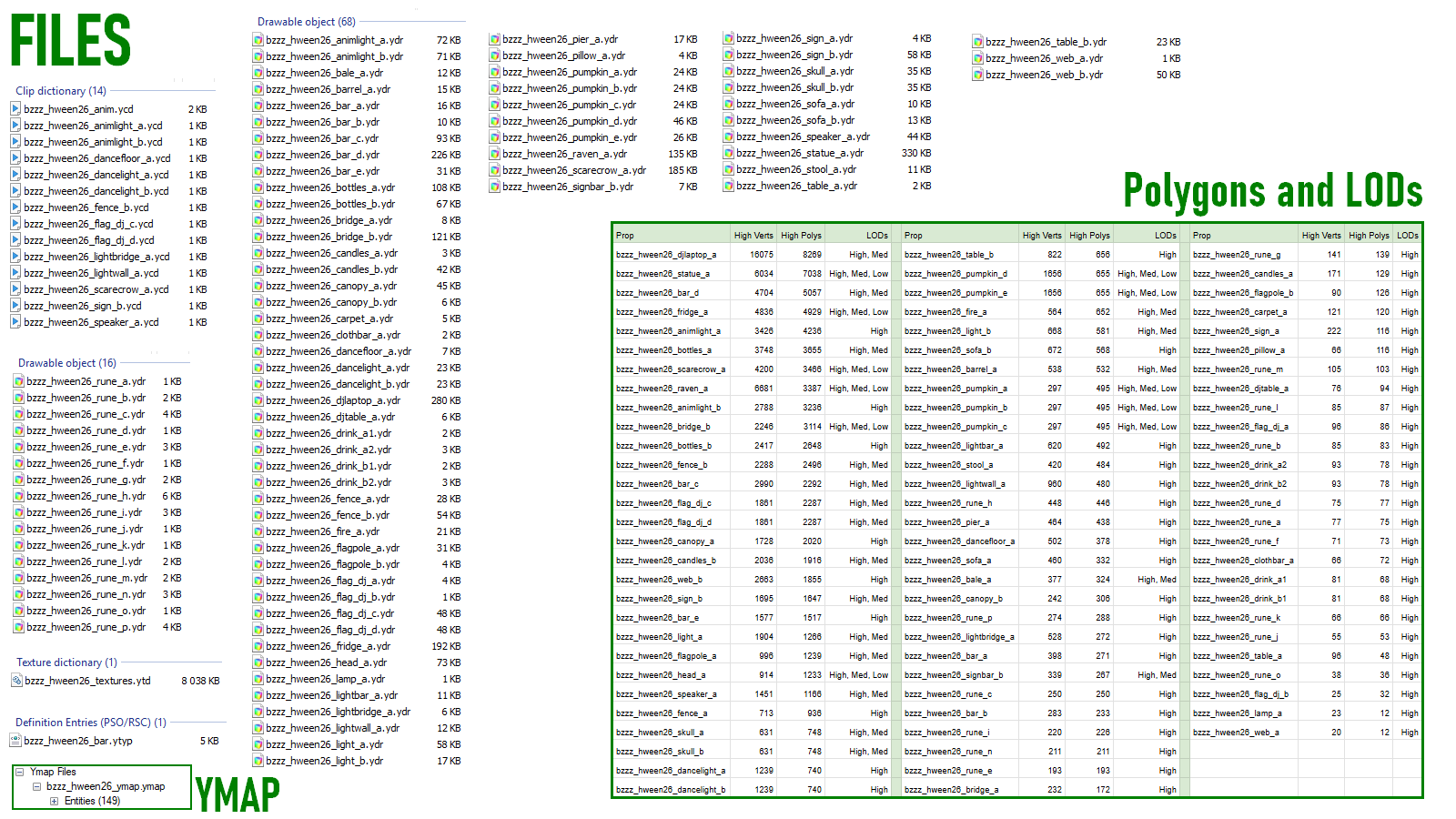1456x819 pixels.
Task: Select the bzzz_hween26_web_b.ydr file entry
Action: click(x=1077, y=75)
